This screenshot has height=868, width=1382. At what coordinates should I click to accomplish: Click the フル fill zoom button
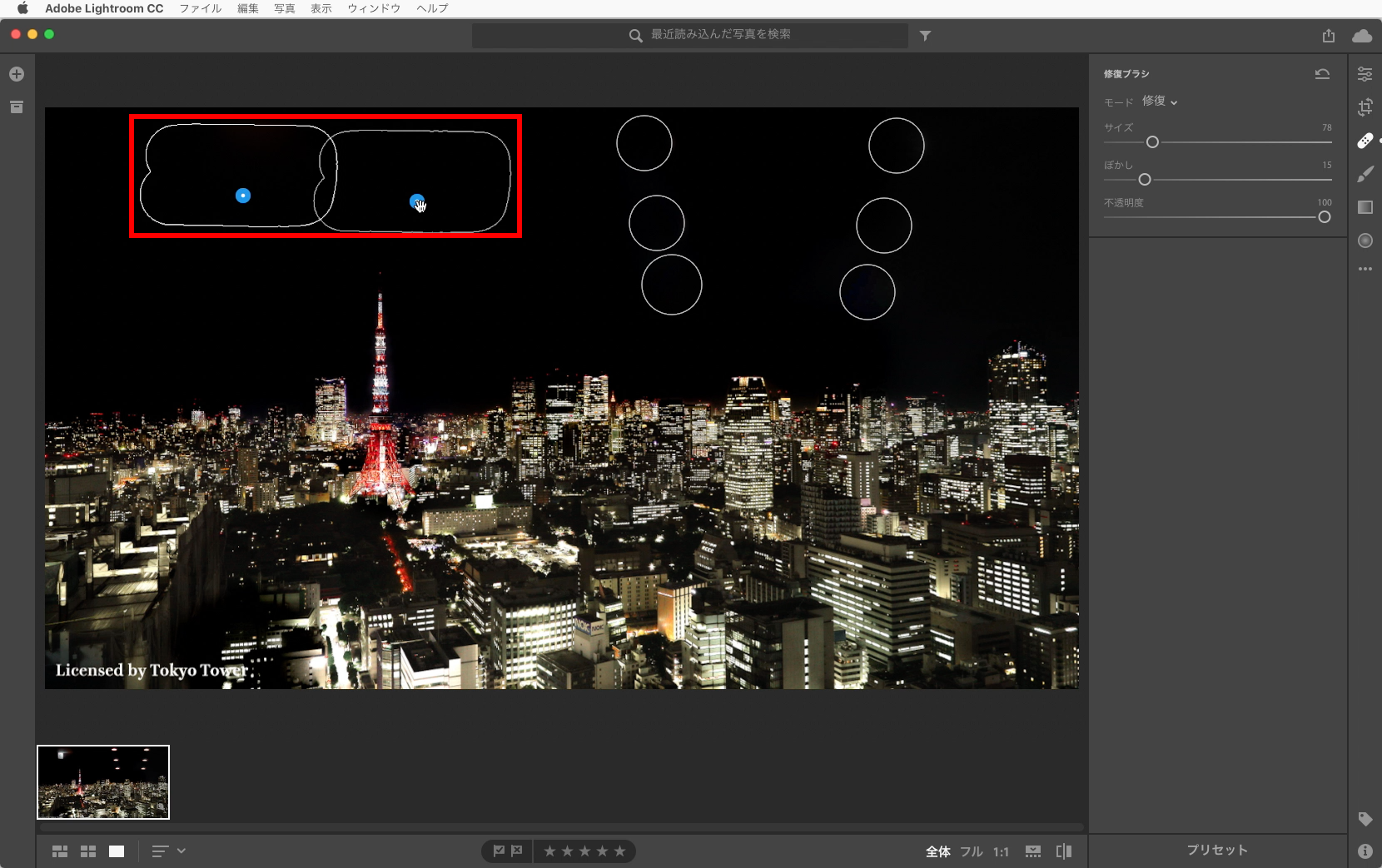pyautogui.click(x=972, y=851)
